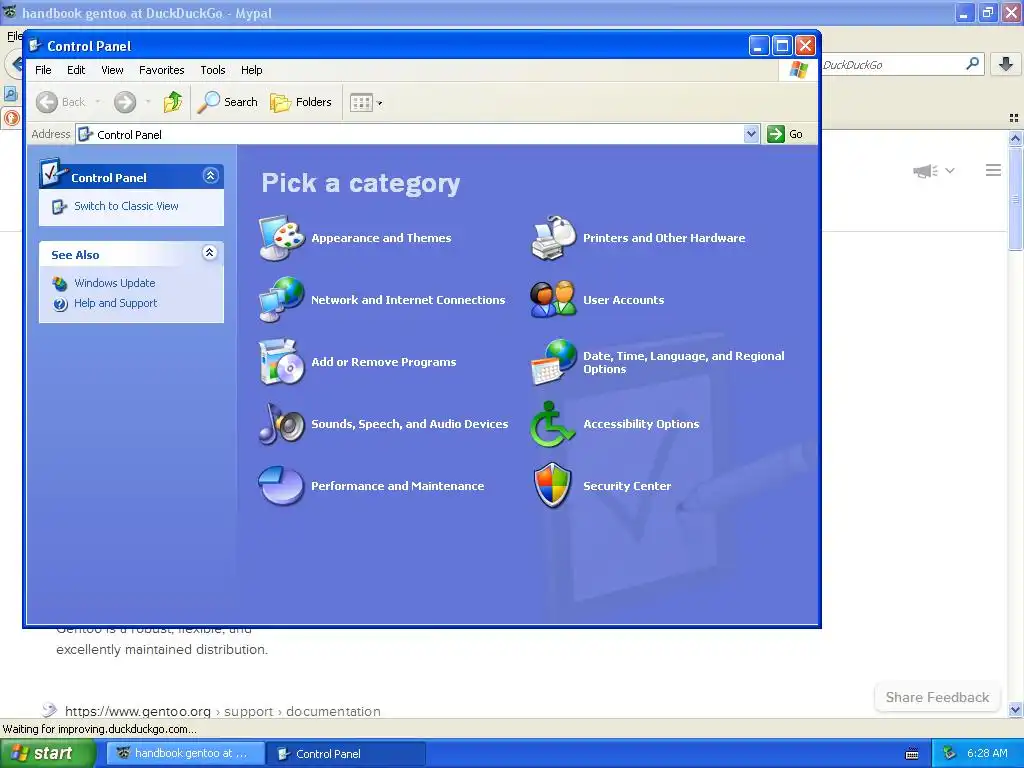Click the Mypal page scrollbar down arrow

click(1015, 710)
